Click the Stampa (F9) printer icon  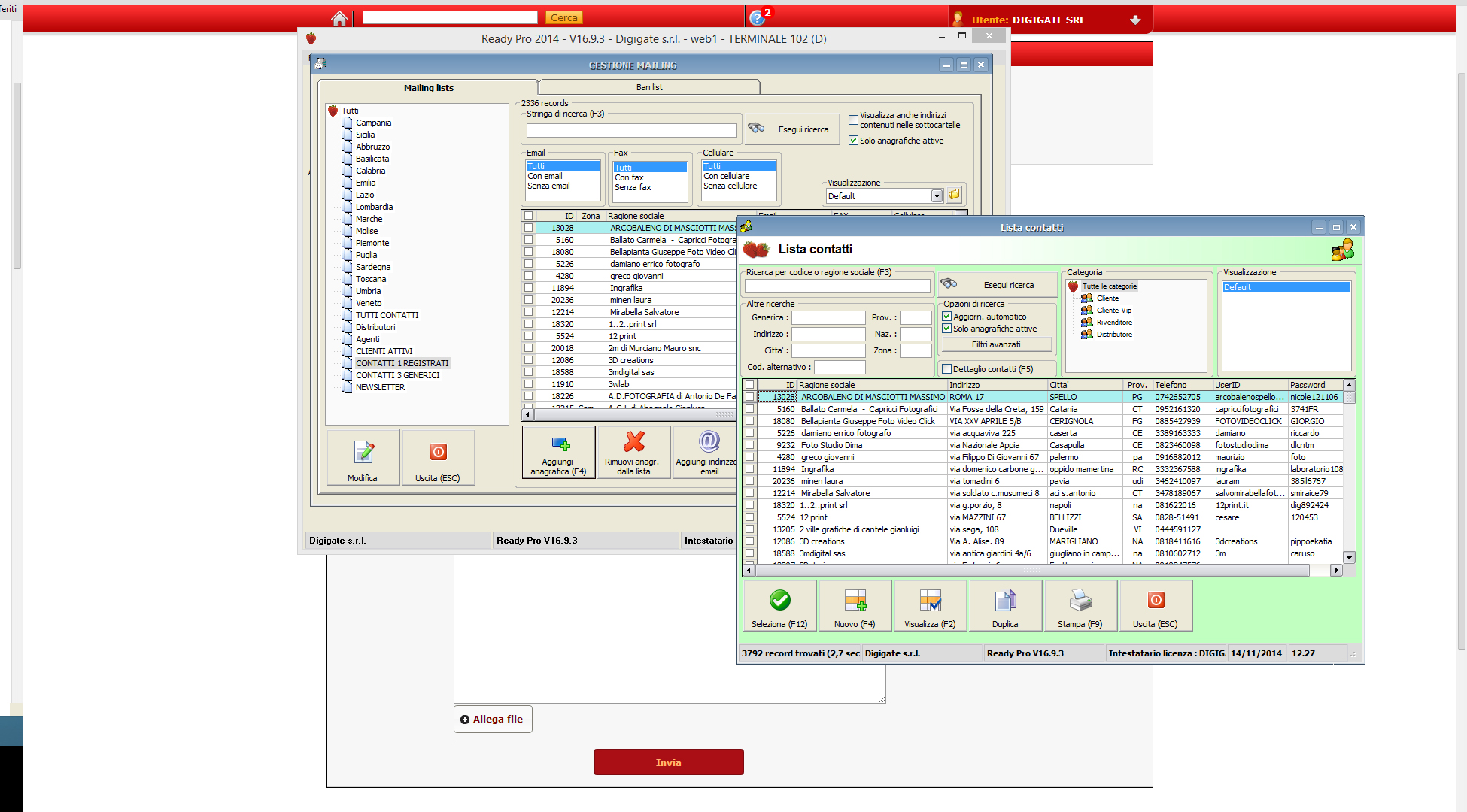point(1080,601)
